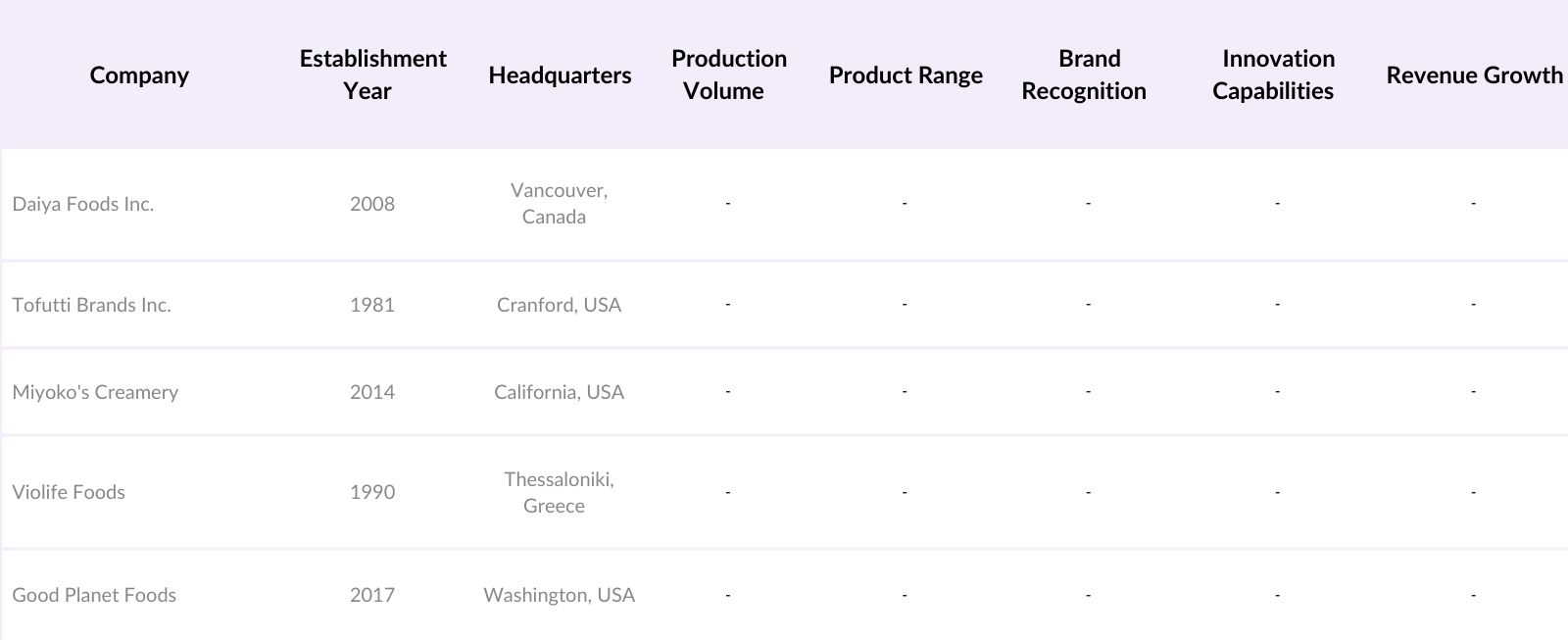Click the Cranford, USA headquarters cell
This screenshot has height=640, width=1568.
(559, 305)
